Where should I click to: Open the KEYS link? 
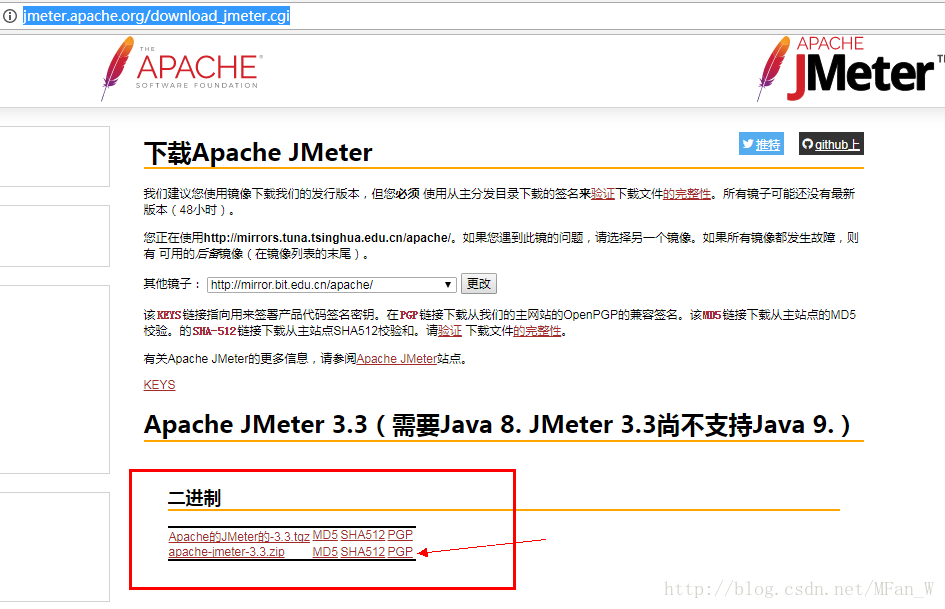(x=159, y=385)
